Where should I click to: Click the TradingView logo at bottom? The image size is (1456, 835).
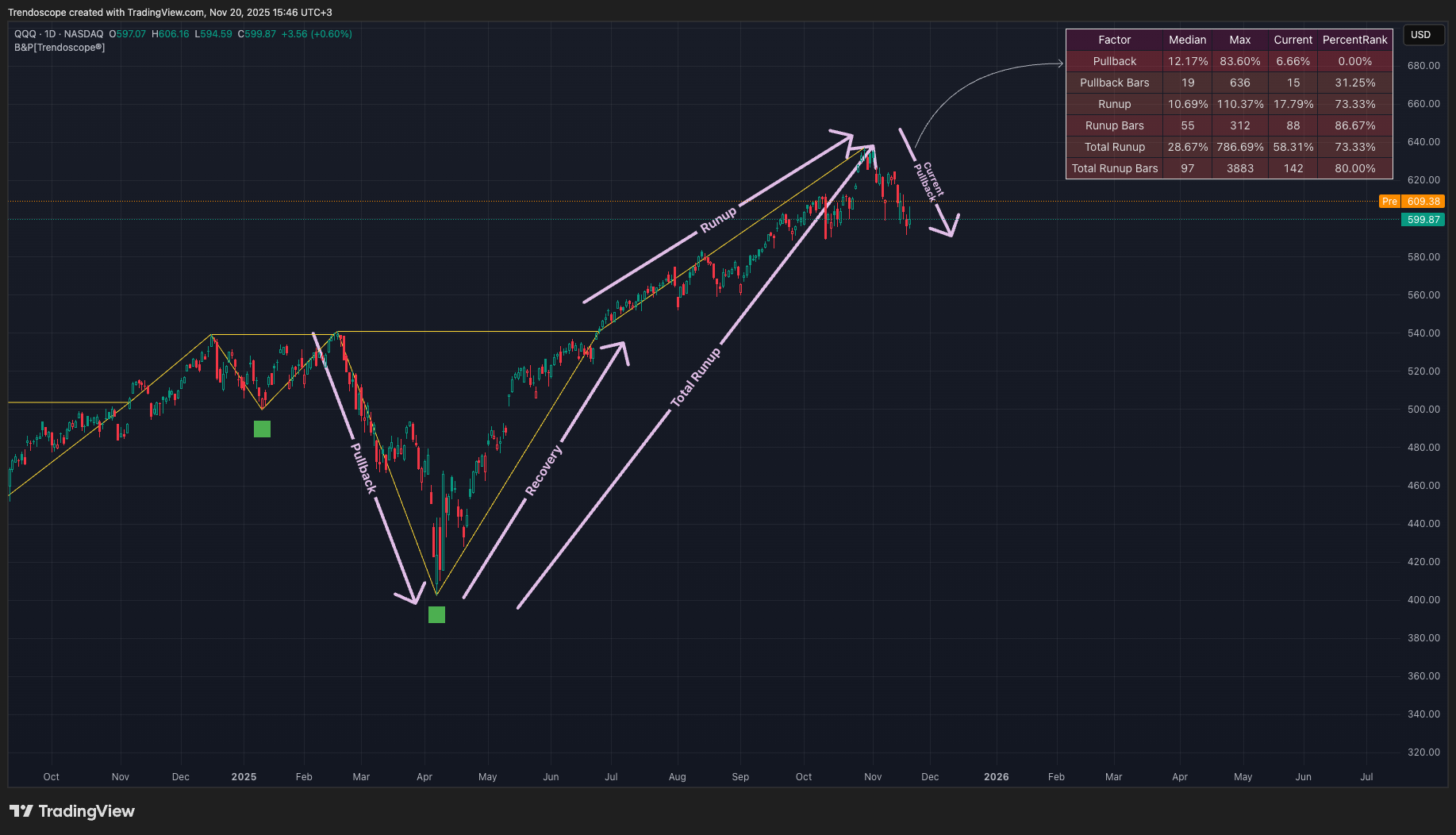point(72,811)
